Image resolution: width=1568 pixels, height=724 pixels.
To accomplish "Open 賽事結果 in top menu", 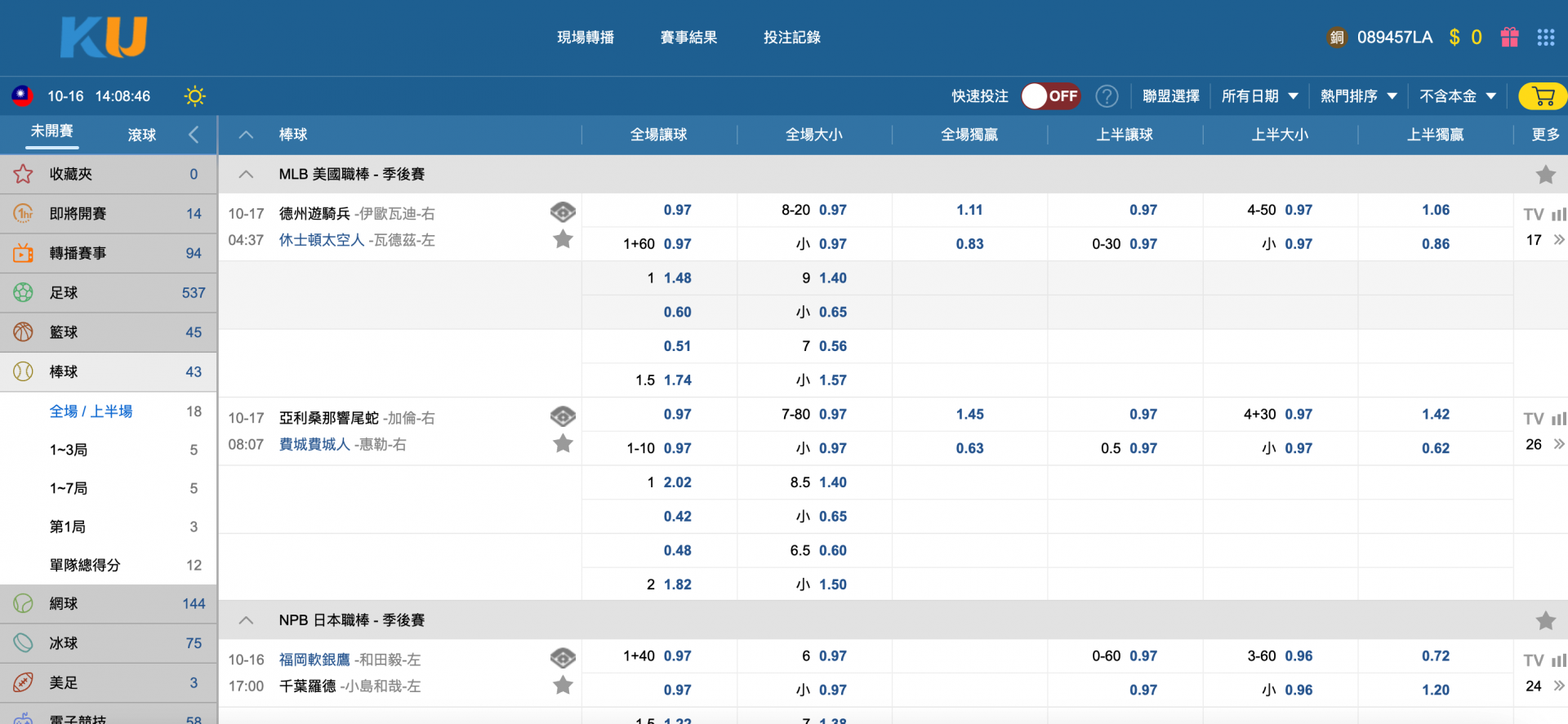I will (688, 38).
